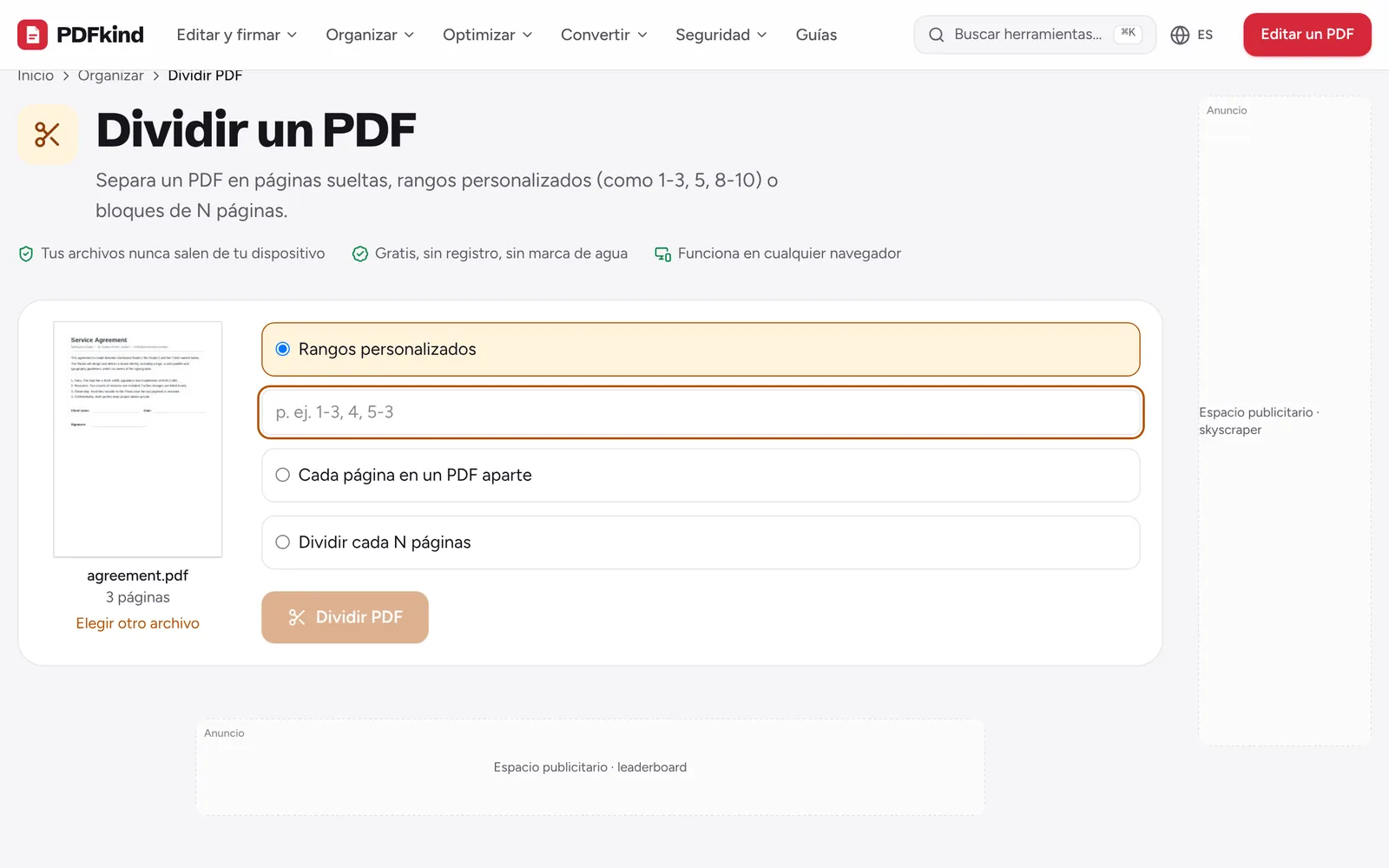Click the globe language icon
The width and height of the screenshot is (1389, 868).
(x=1180, y=35)
